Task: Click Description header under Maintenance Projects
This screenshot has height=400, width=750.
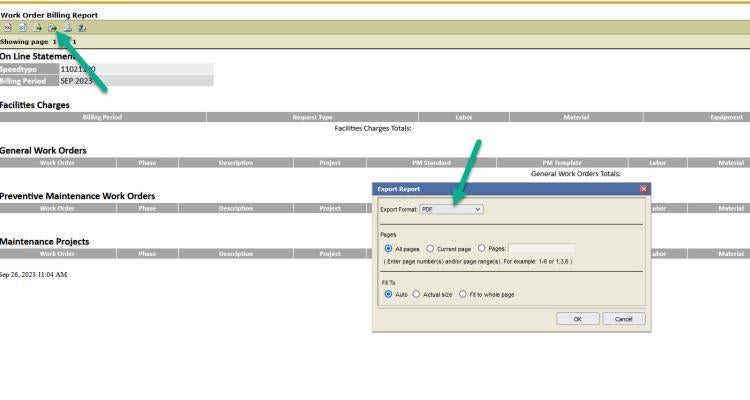Action: [236, 254]
